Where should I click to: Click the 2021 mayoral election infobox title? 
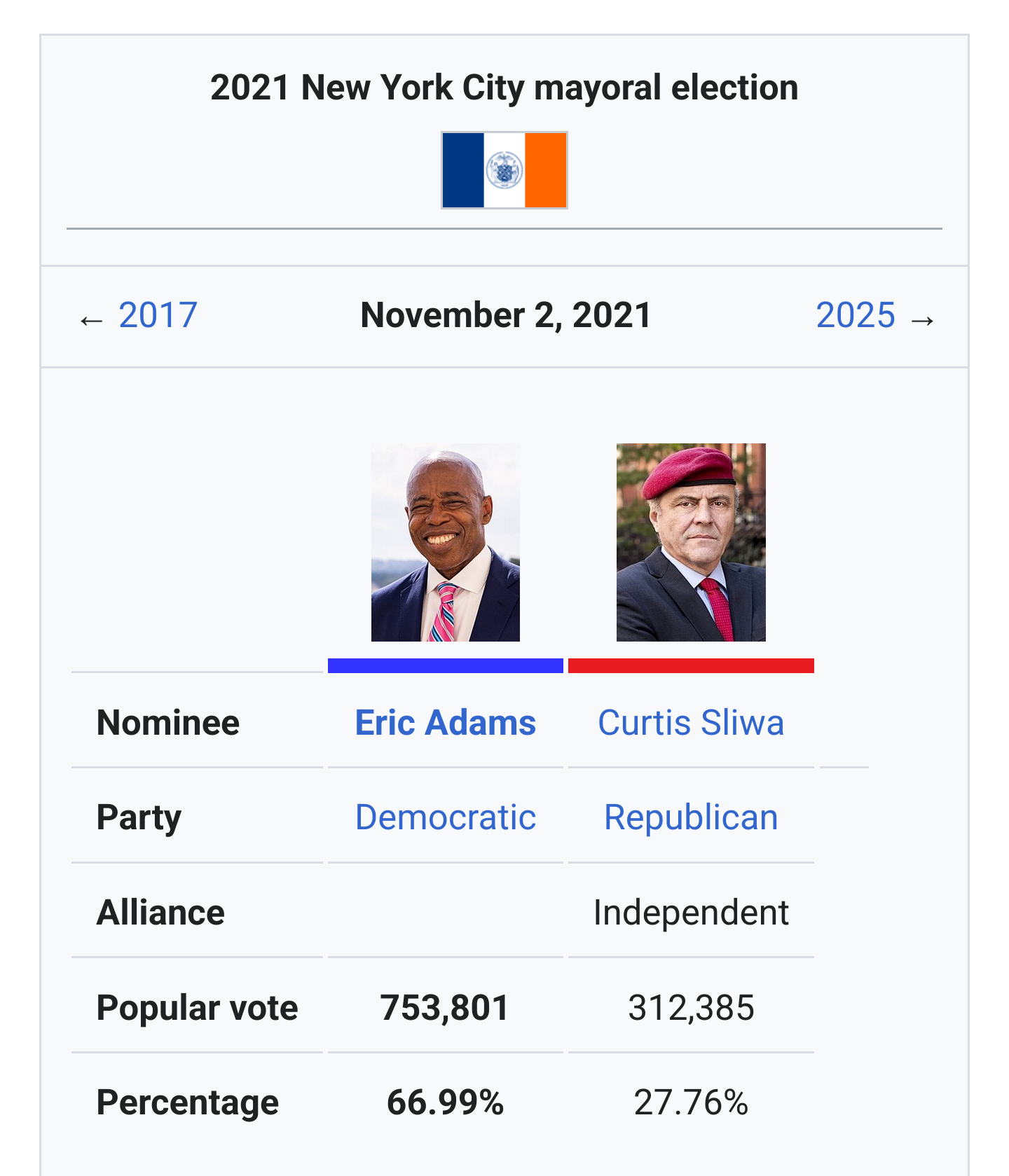[x=504, y=88]
